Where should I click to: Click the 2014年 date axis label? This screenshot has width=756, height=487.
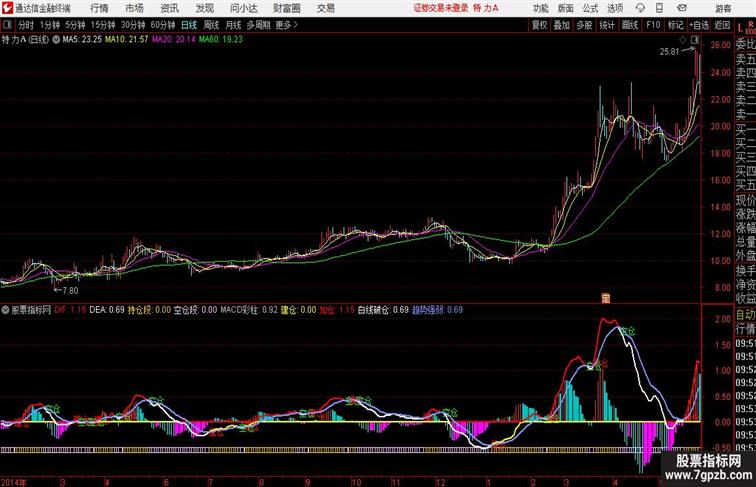[x=14, y=482]
